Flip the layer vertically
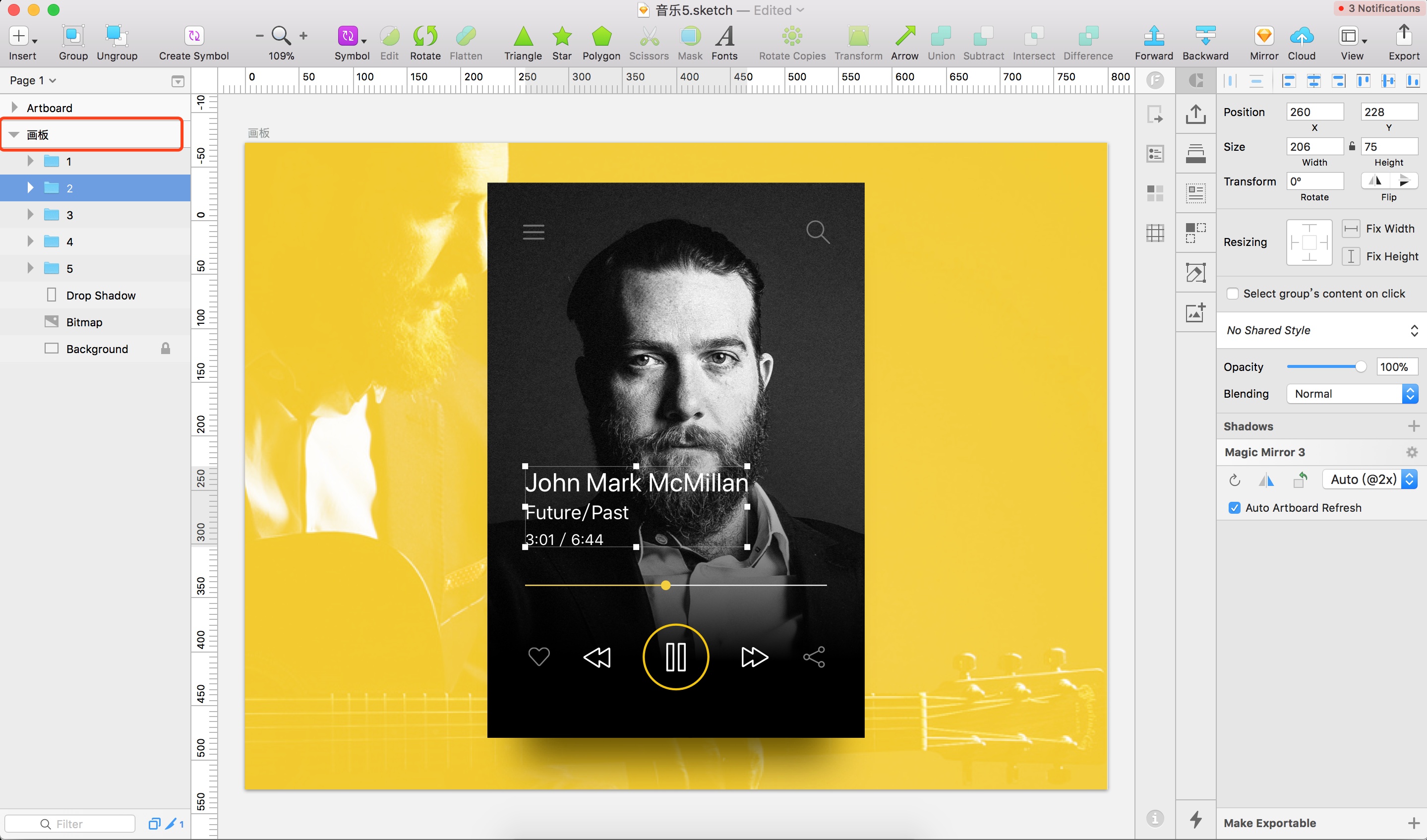1427x840 pixels. tap(1404, 180)
